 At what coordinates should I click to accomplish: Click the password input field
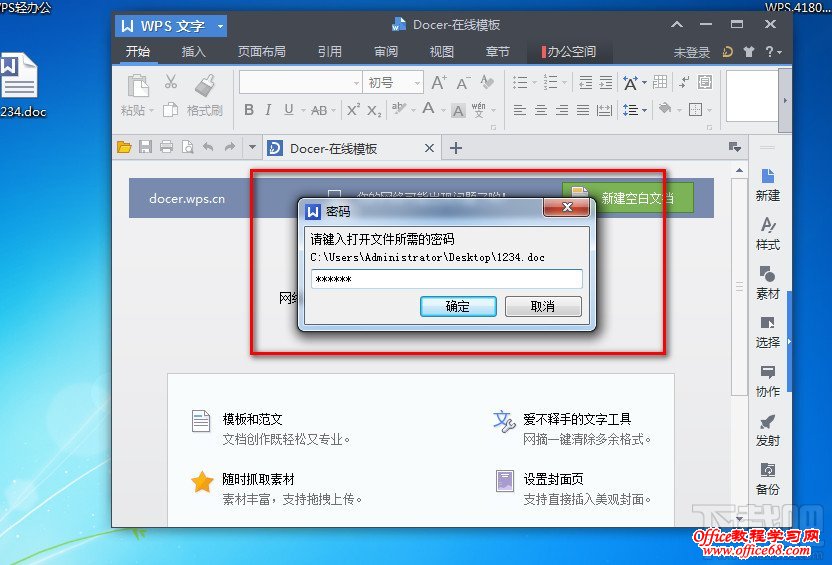tap(447, 279)
